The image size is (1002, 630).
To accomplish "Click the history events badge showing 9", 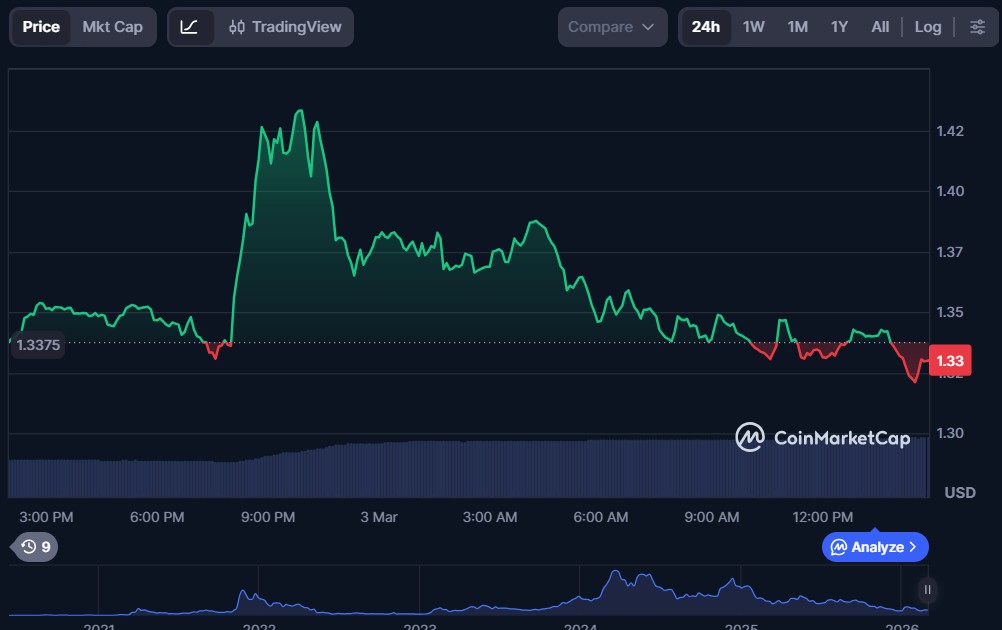I will pos(36,547).
